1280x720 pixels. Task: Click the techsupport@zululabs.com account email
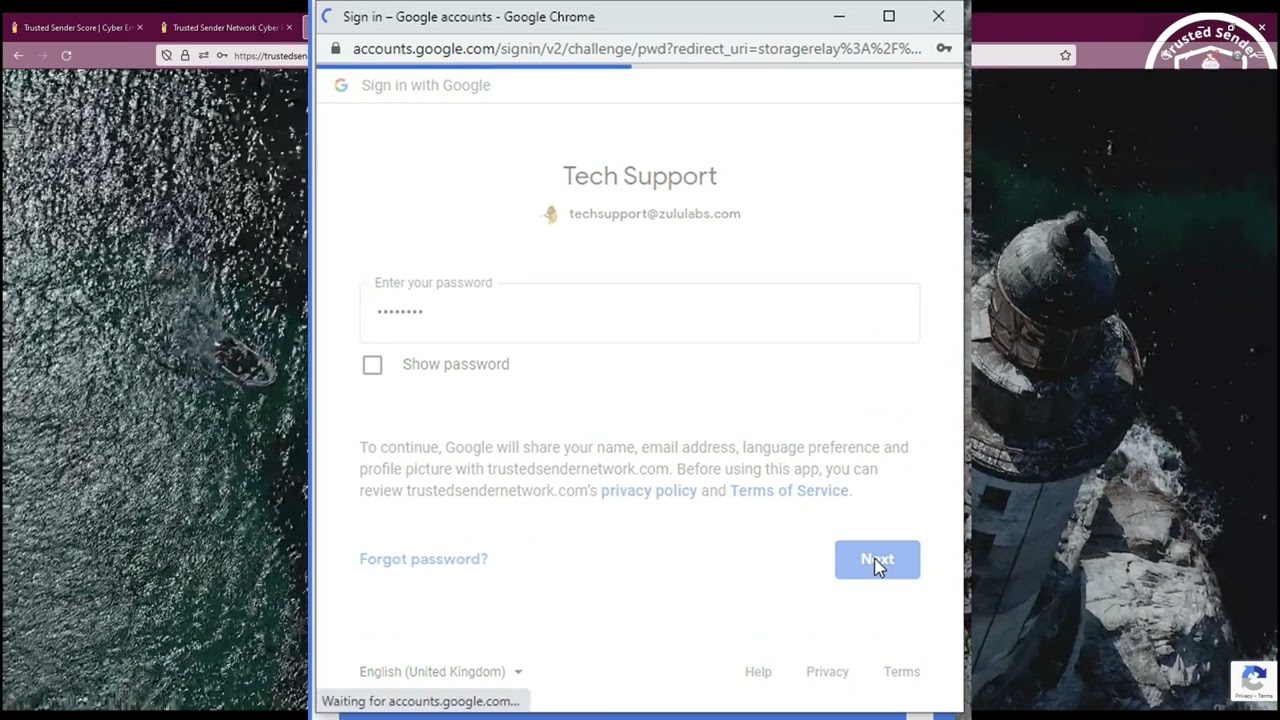(654, 214)
